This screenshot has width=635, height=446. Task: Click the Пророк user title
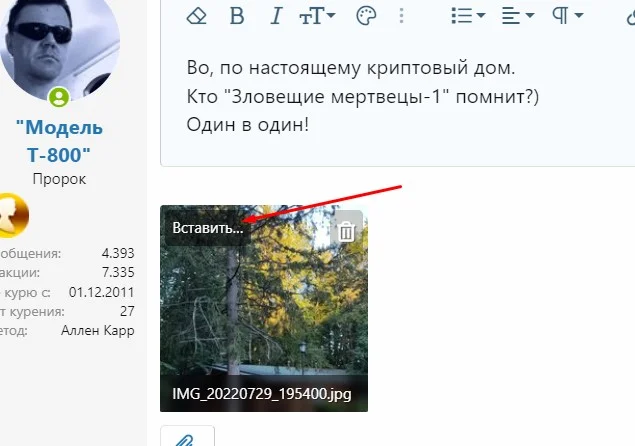click(59, 179)
